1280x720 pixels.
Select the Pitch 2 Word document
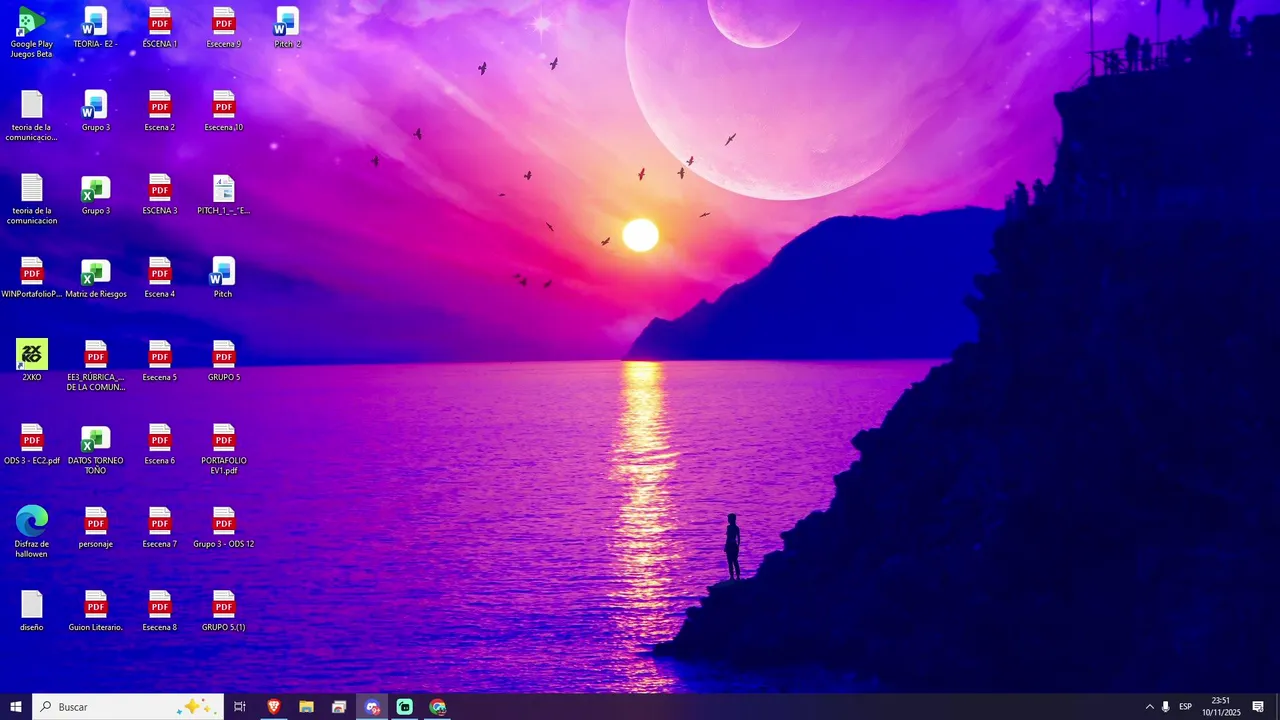(x=288, y=28)
